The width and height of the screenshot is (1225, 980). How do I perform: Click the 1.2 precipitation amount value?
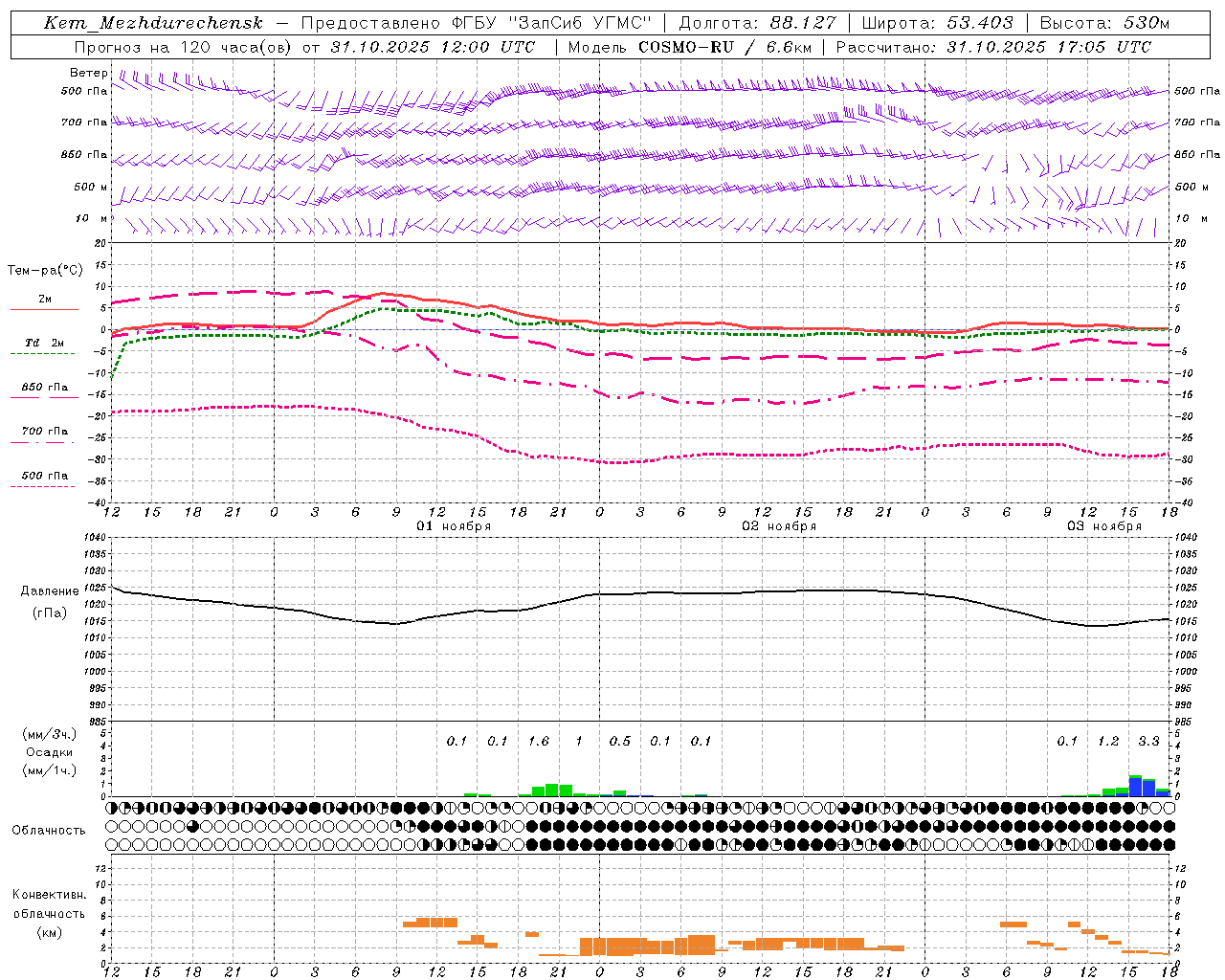[x=1108, y=741]
